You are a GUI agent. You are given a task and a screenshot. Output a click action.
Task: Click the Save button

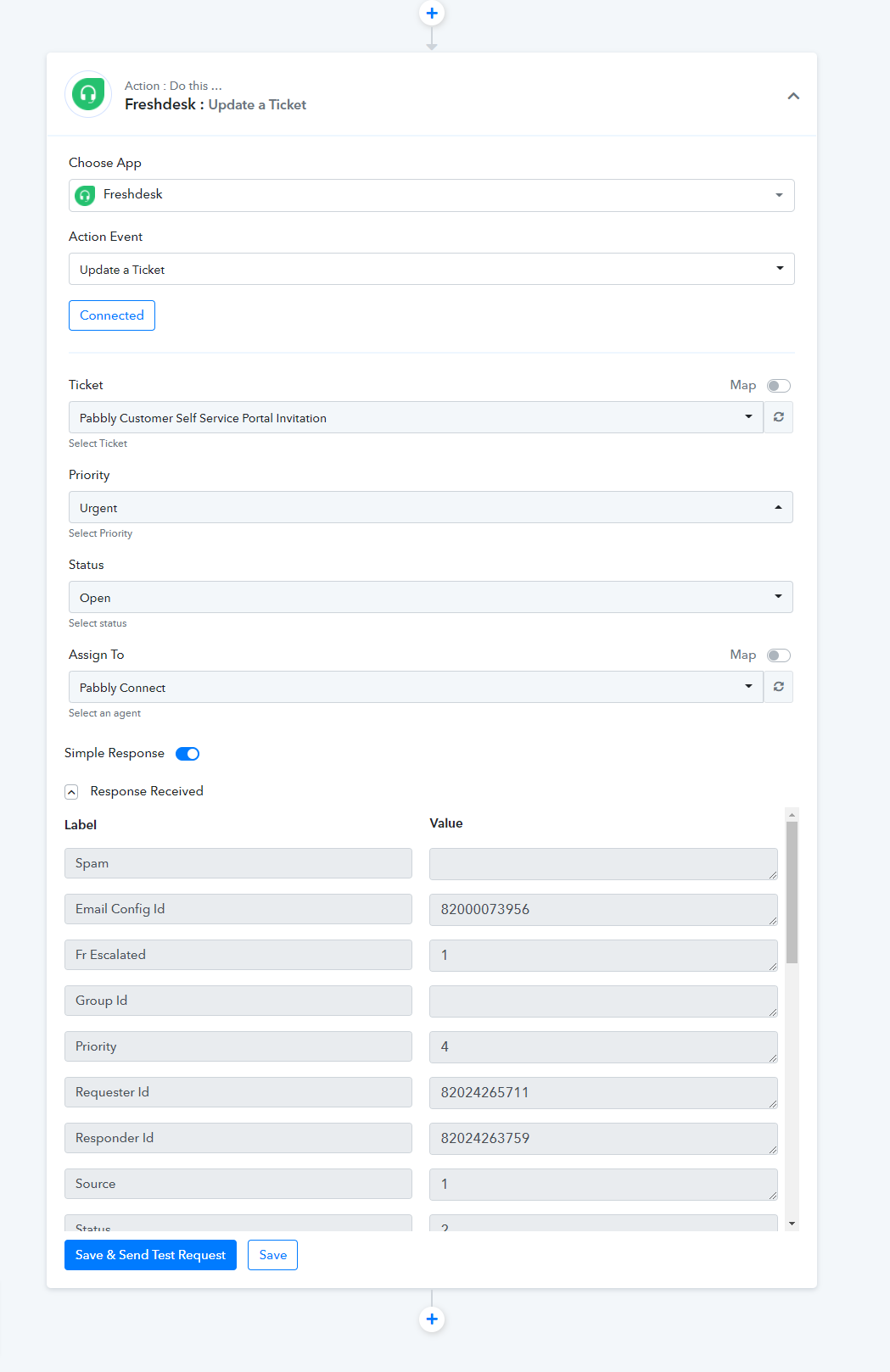pos(272,1255)
